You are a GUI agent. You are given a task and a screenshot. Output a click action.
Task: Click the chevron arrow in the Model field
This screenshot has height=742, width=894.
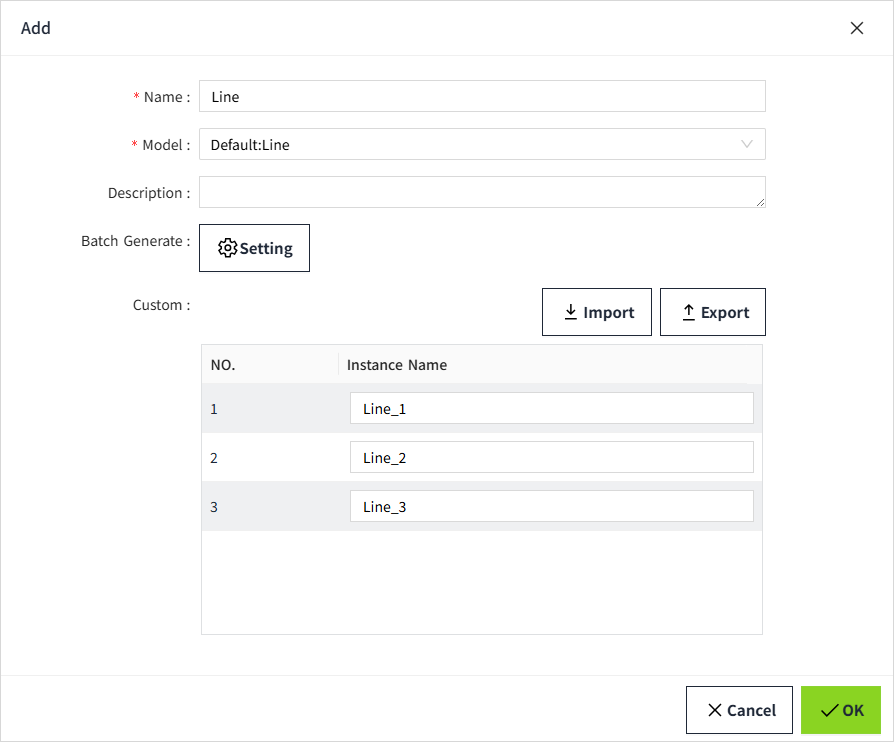746,144
